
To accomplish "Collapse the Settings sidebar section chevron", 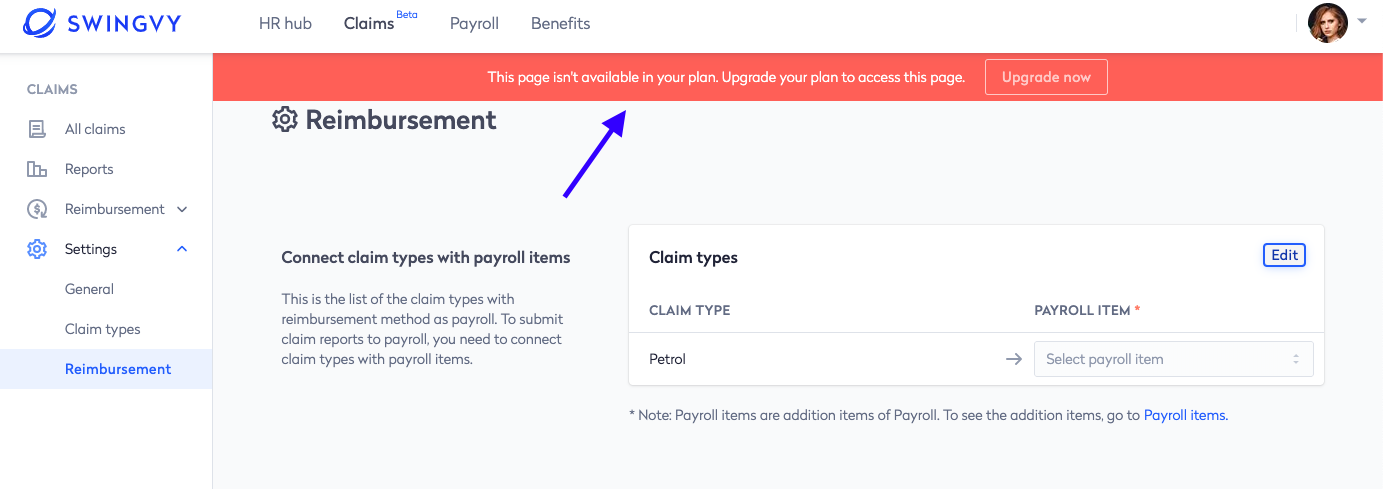I will [182, 249].
